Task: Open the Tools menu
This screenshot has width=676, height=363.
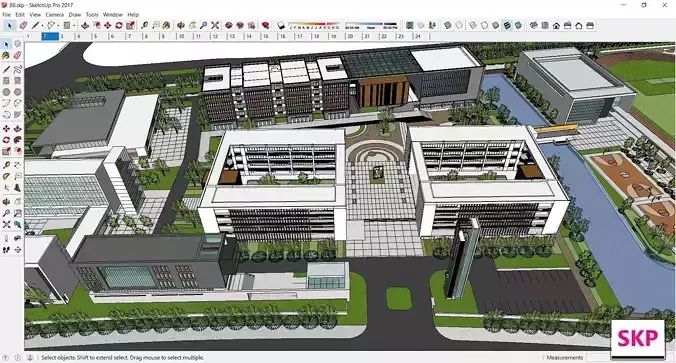Action: coord(92,14)
